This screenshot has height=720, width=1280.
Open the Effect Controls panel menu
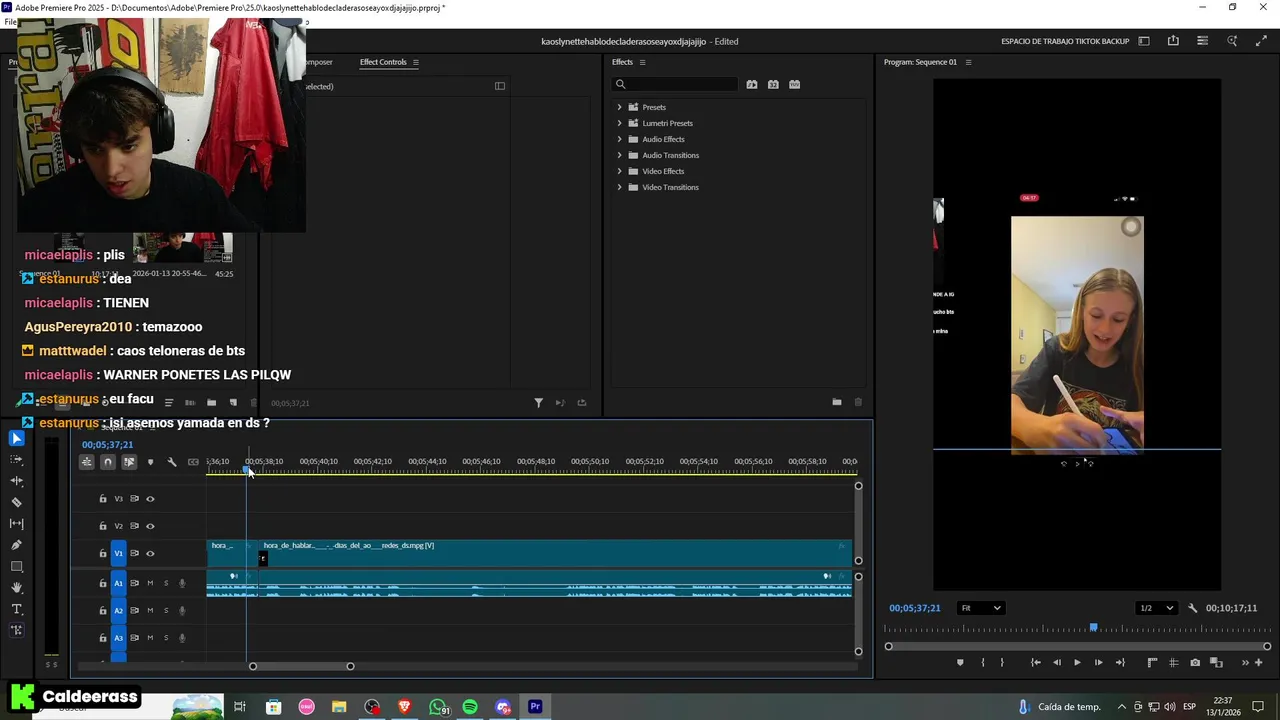pyautogui.click(x=416, y=62)
